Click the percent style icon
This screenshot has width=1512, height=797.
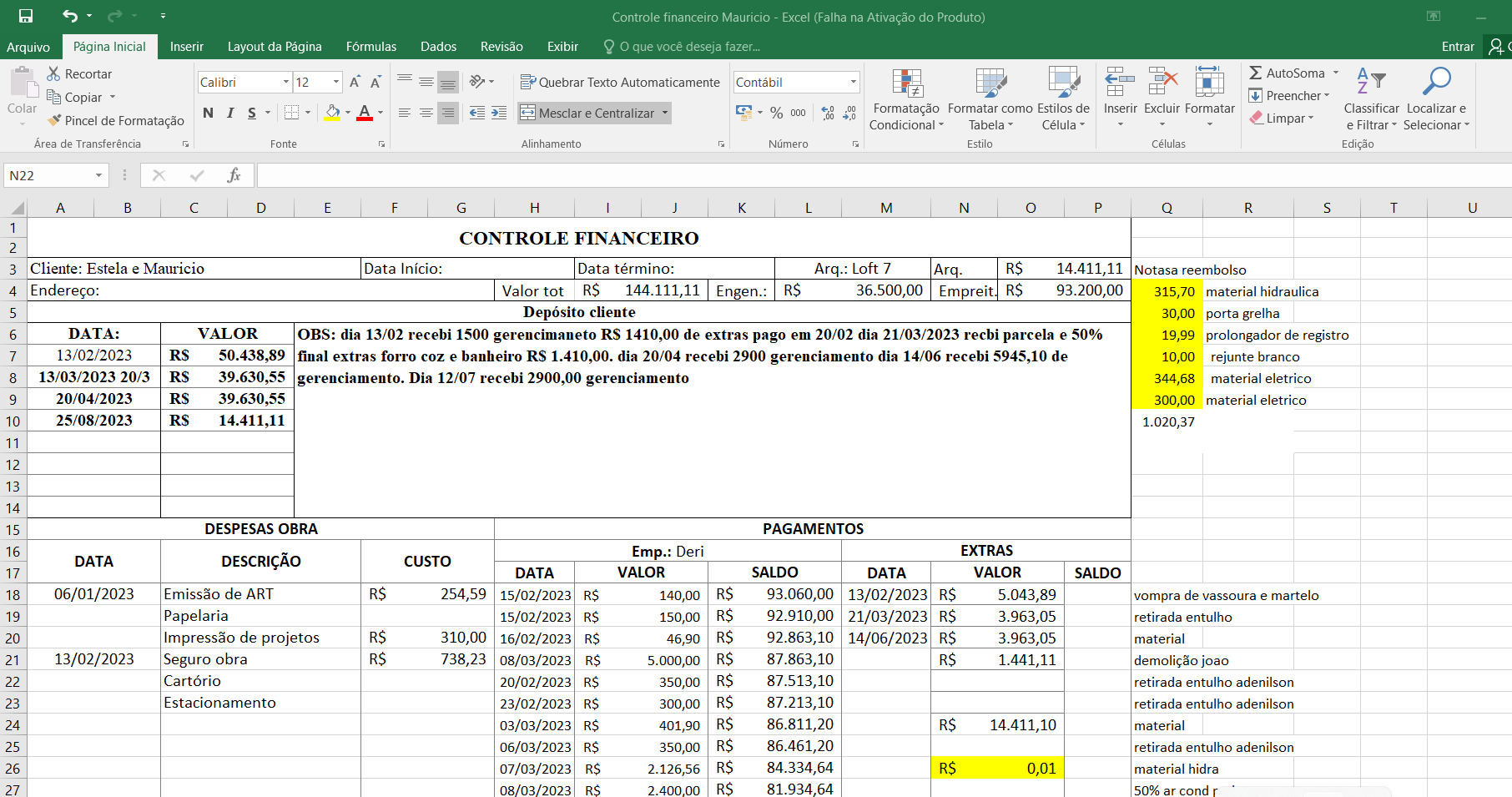[777, 113]
